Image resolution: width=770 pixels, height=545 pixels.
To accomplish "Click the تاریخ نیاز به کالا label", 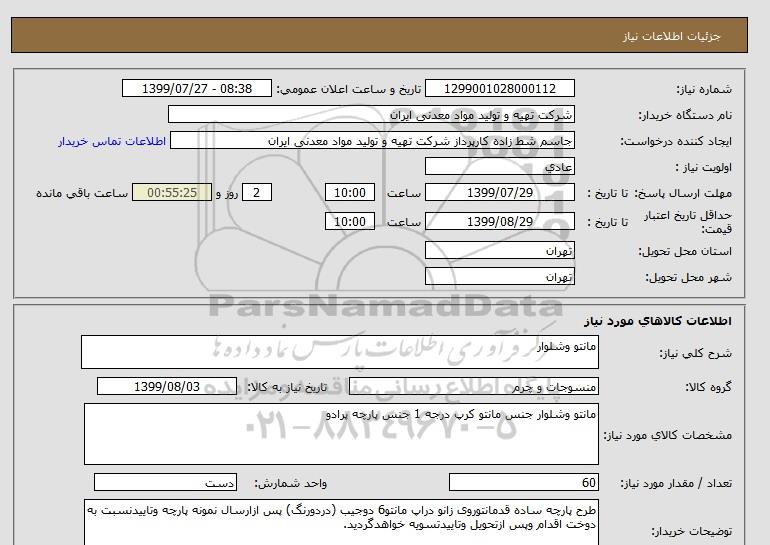I will pyautogui.click(x=287, y=387).
